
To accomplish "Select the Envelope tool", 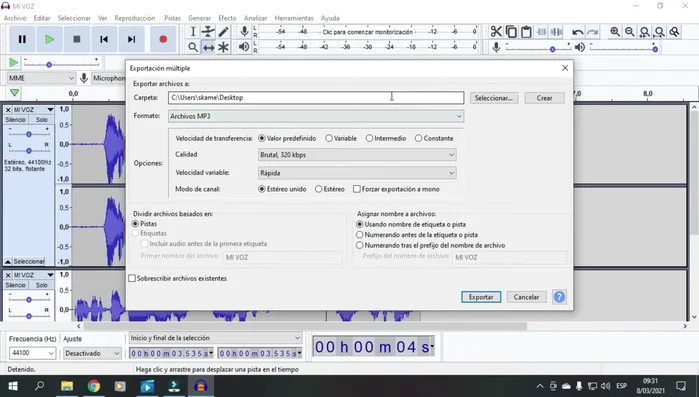I will [208, 32].
